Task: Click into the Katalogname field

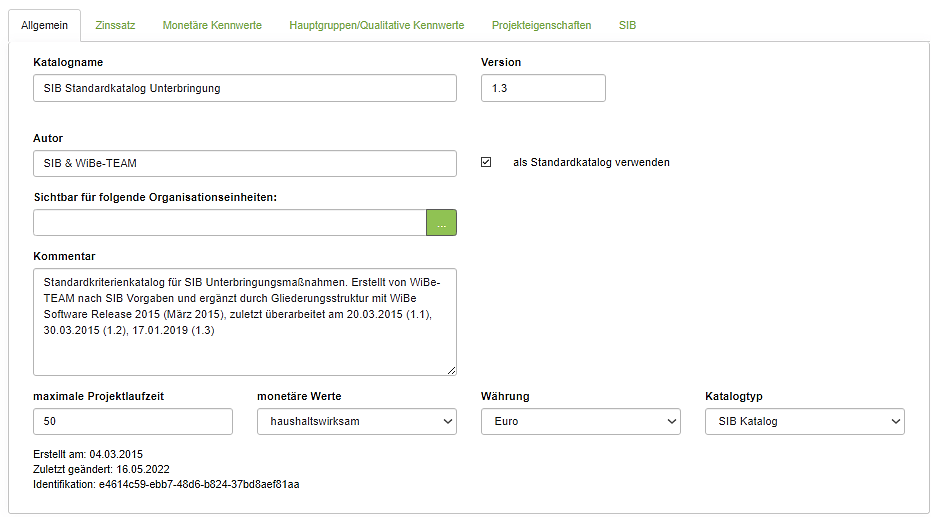Action: pyautogui.click(x=244, y=88)
